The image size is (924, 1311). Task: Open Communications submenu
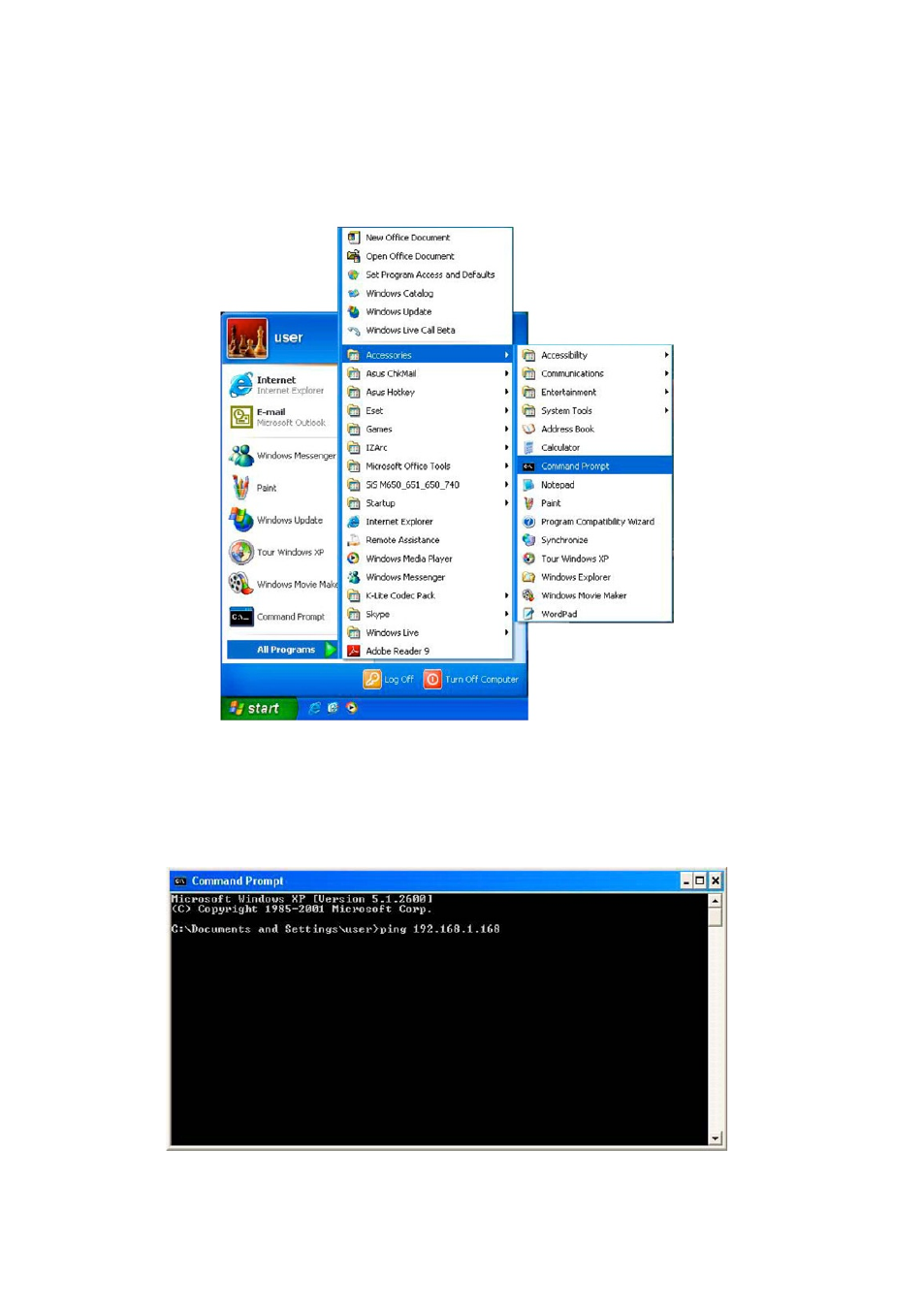[595, 373]
